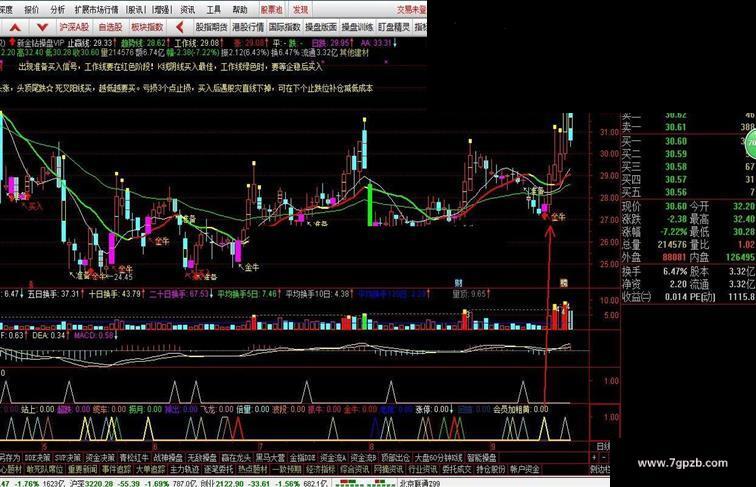Open the 事件追踪 info tab

click(x=116, y=469)
